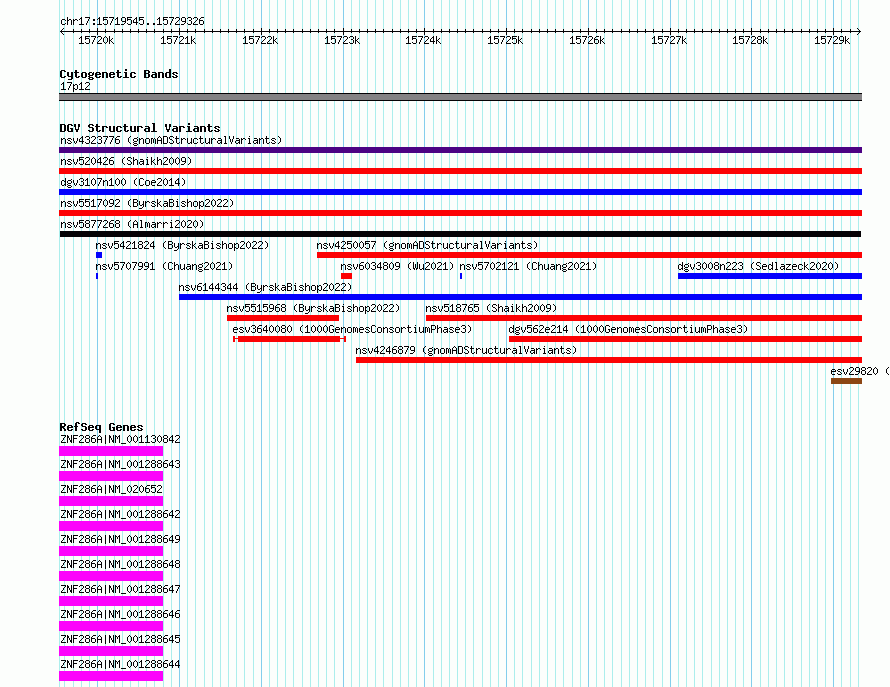This screenshot has height=687, width=890.
Task: Click the red nsv520426 variant bar
Action: pos(460,171)
